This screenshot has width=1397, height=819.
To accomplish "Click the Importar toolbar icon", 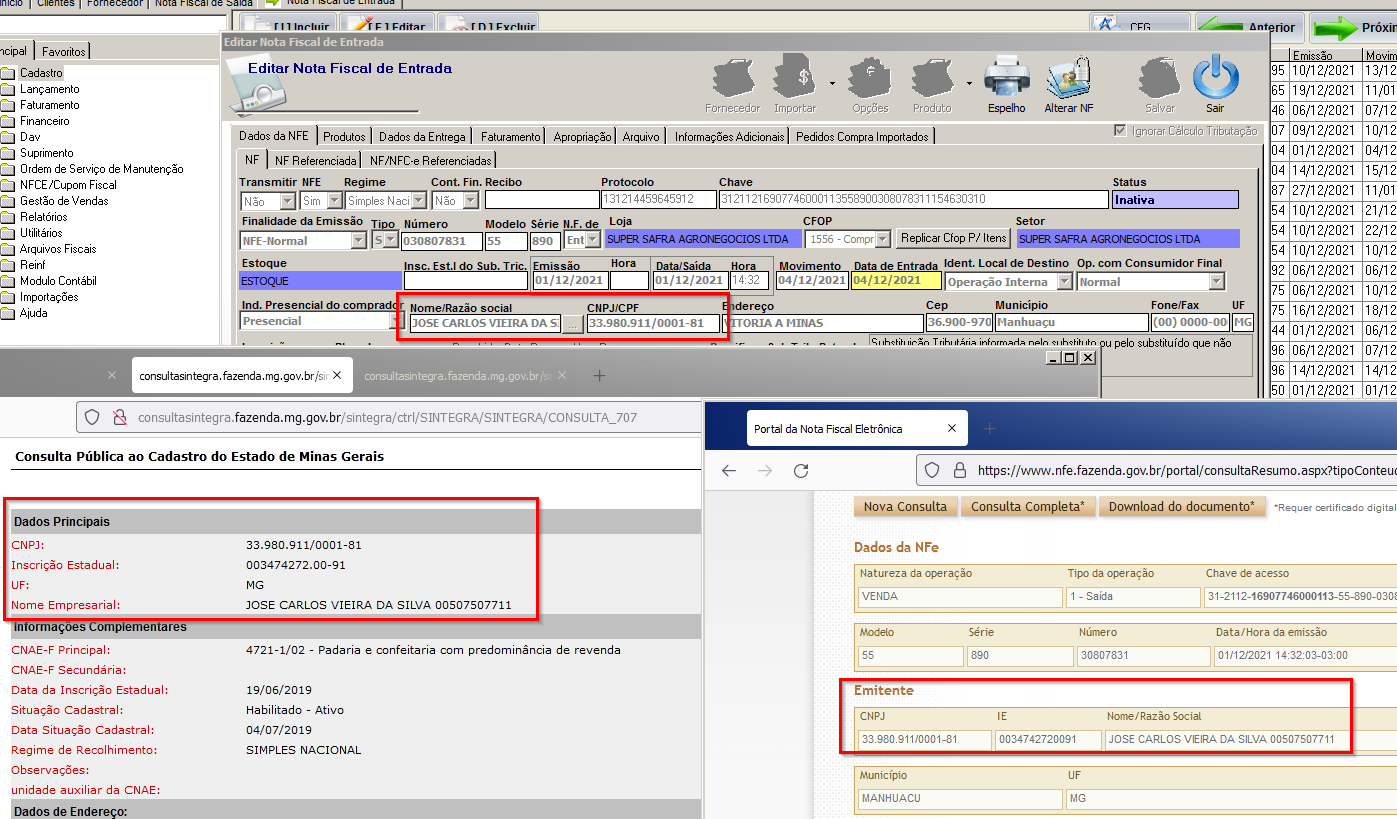I will (x=795, y=78).
